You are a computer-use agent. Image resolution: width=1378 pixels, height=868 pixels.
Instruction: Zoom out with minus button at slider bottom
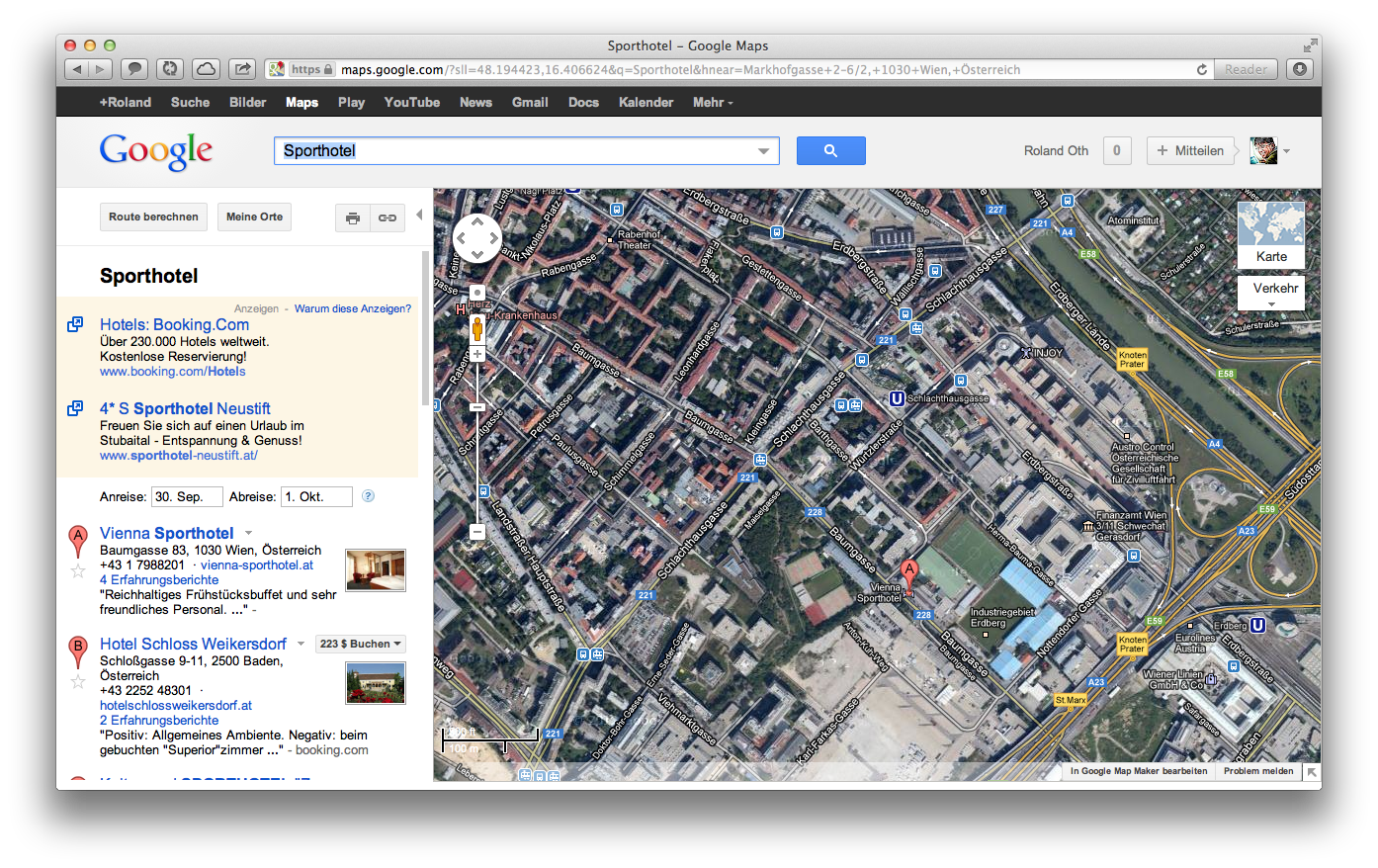click(x=477, y=532)
